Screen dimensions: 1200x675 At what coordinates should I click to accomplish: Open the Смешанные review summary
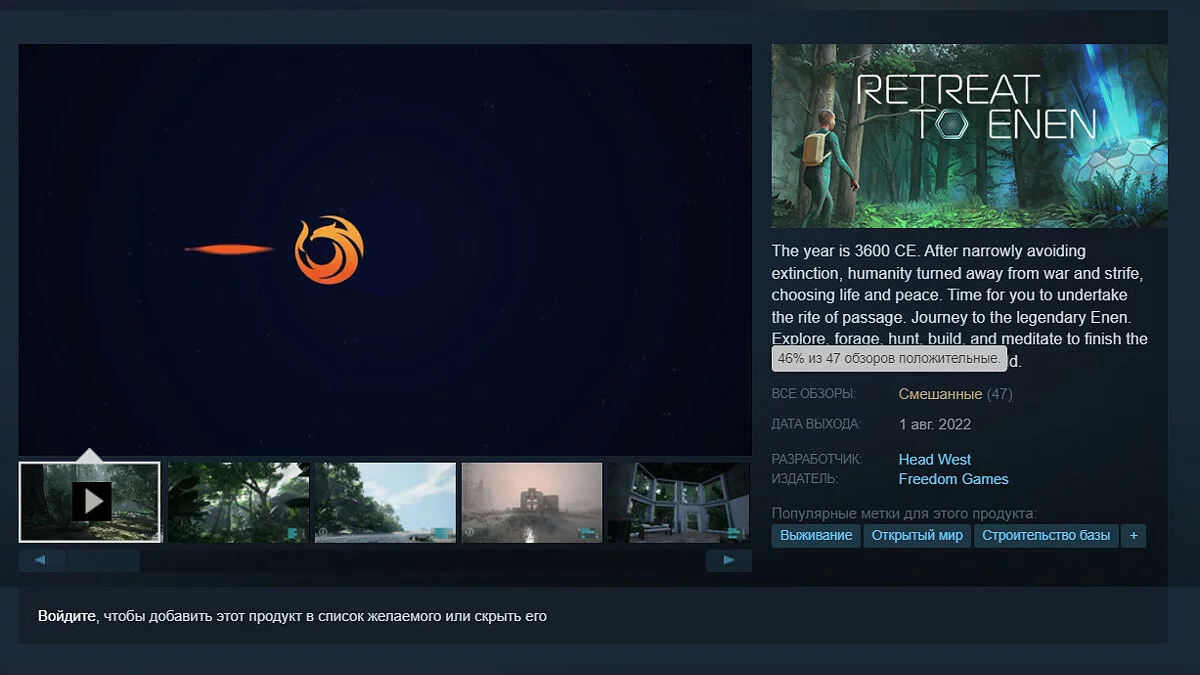click(940, 394)
